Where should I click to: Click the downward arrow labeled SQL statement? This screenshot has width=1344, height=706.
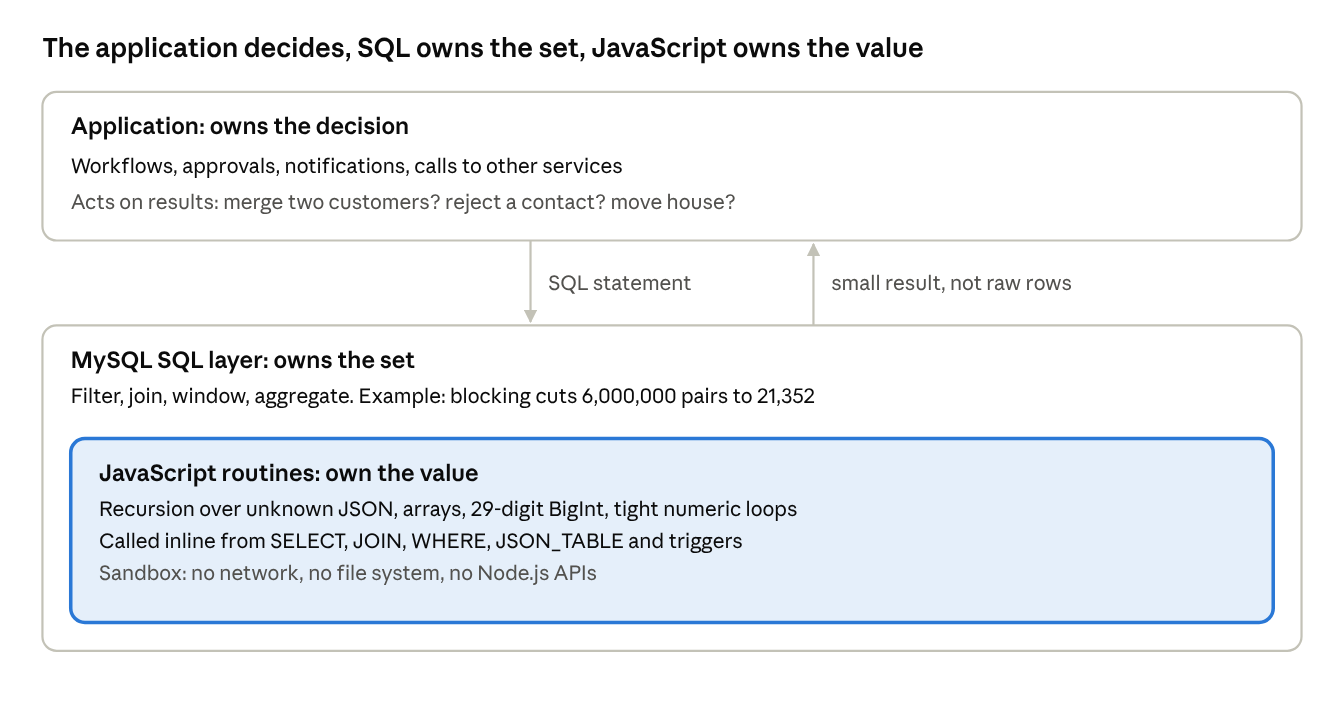point(531,282)
